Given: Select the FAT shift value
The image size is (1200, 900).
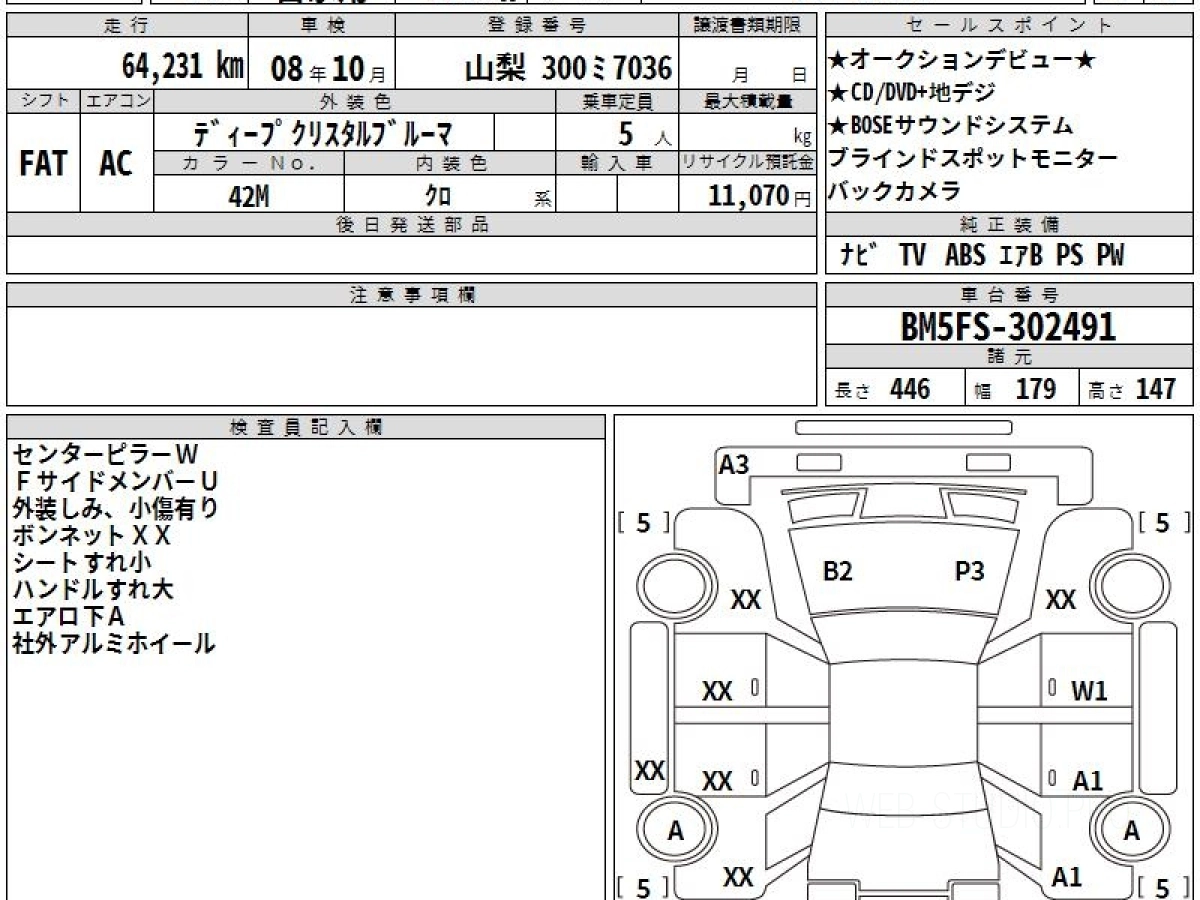Looking at the screenshot, I should pos(43,164).
